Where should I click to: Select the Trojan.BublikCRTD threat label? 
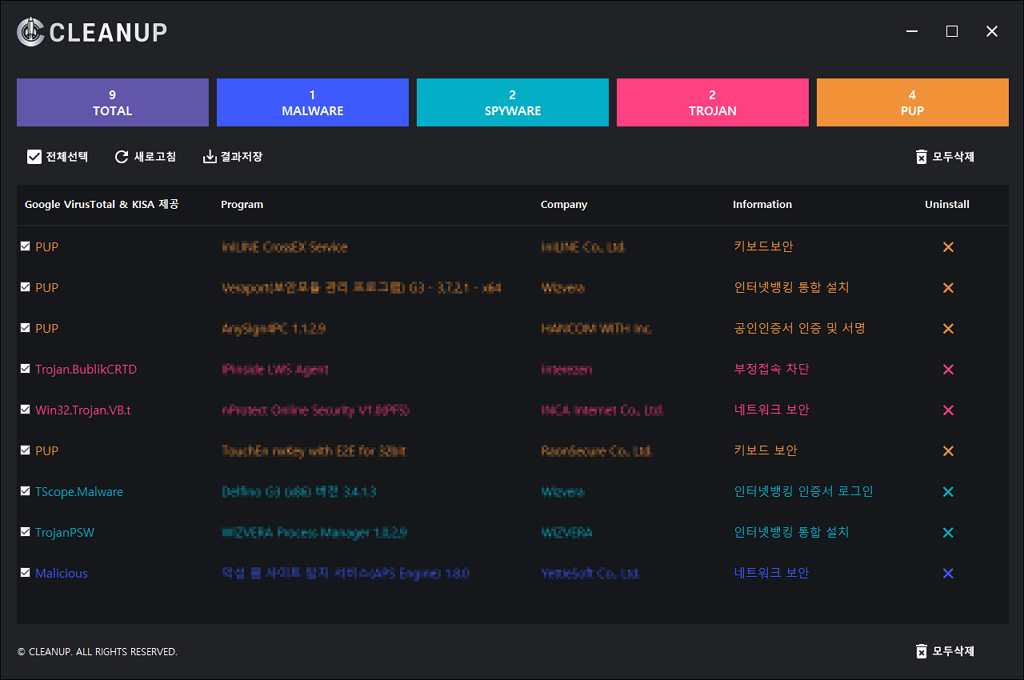86,369
